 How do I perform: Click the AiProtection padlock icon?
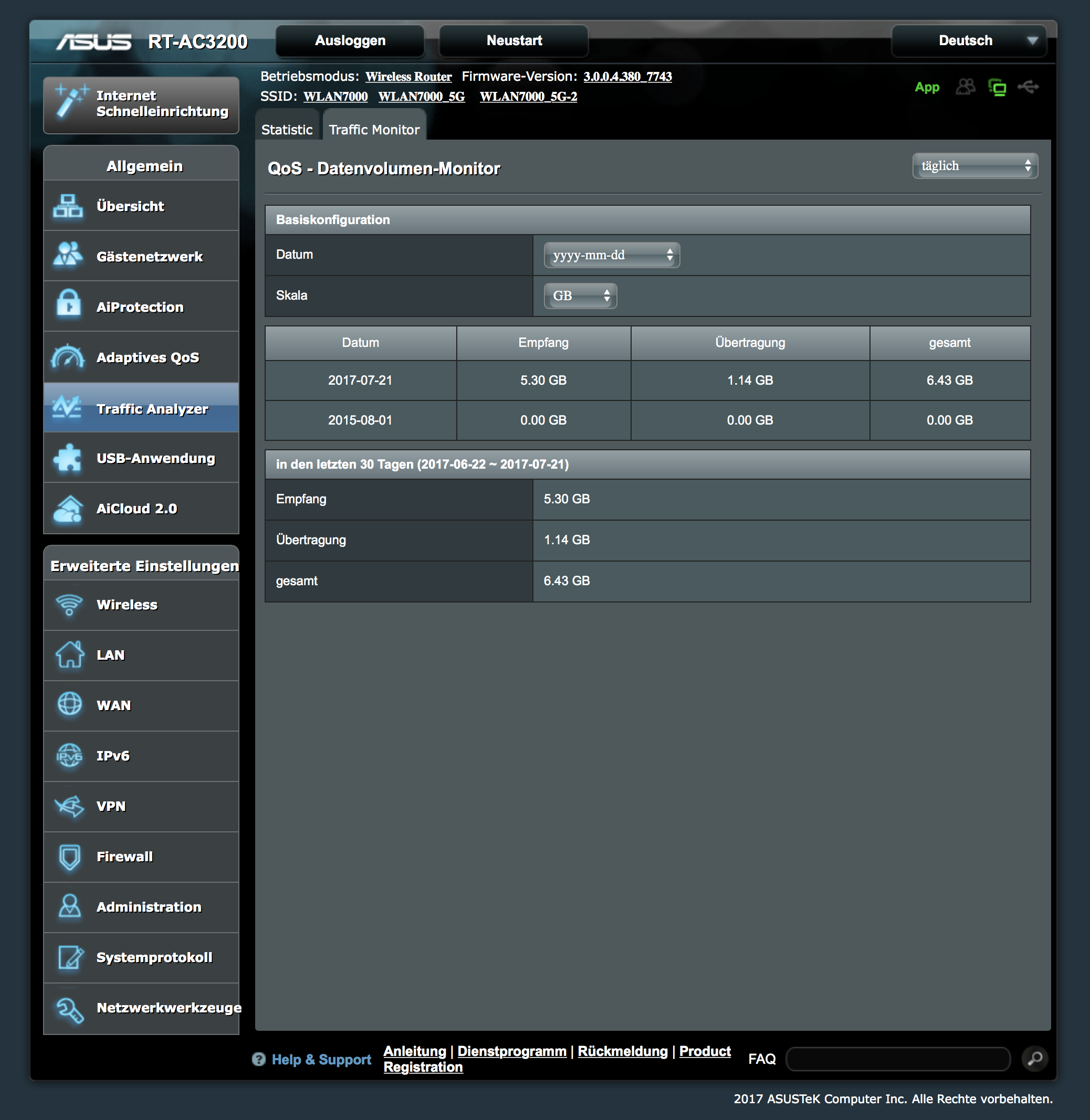click(69, 304)
